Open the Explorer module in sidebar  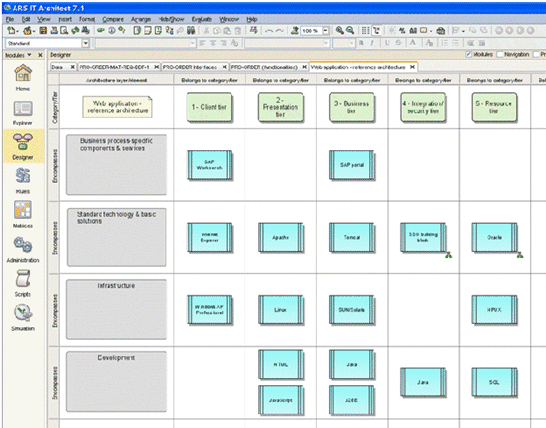pos(23,112)
